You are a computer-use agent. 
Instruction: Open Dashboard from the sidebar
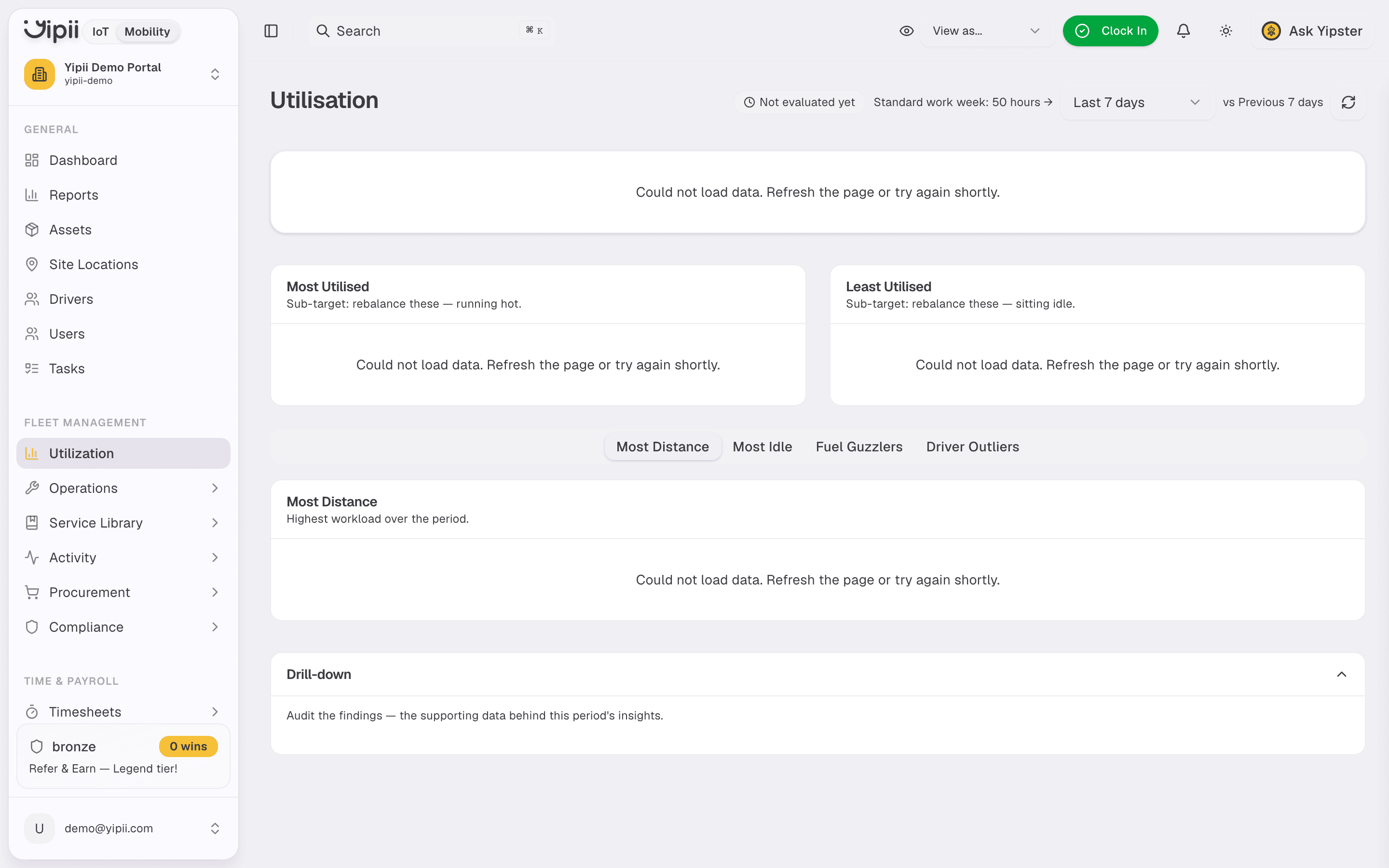pos(123,160)
